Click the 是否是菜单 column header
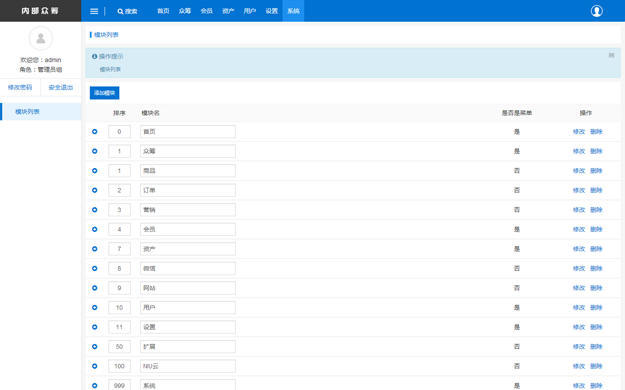The height and width of the screenshot is (390, 625). point(517,113)
